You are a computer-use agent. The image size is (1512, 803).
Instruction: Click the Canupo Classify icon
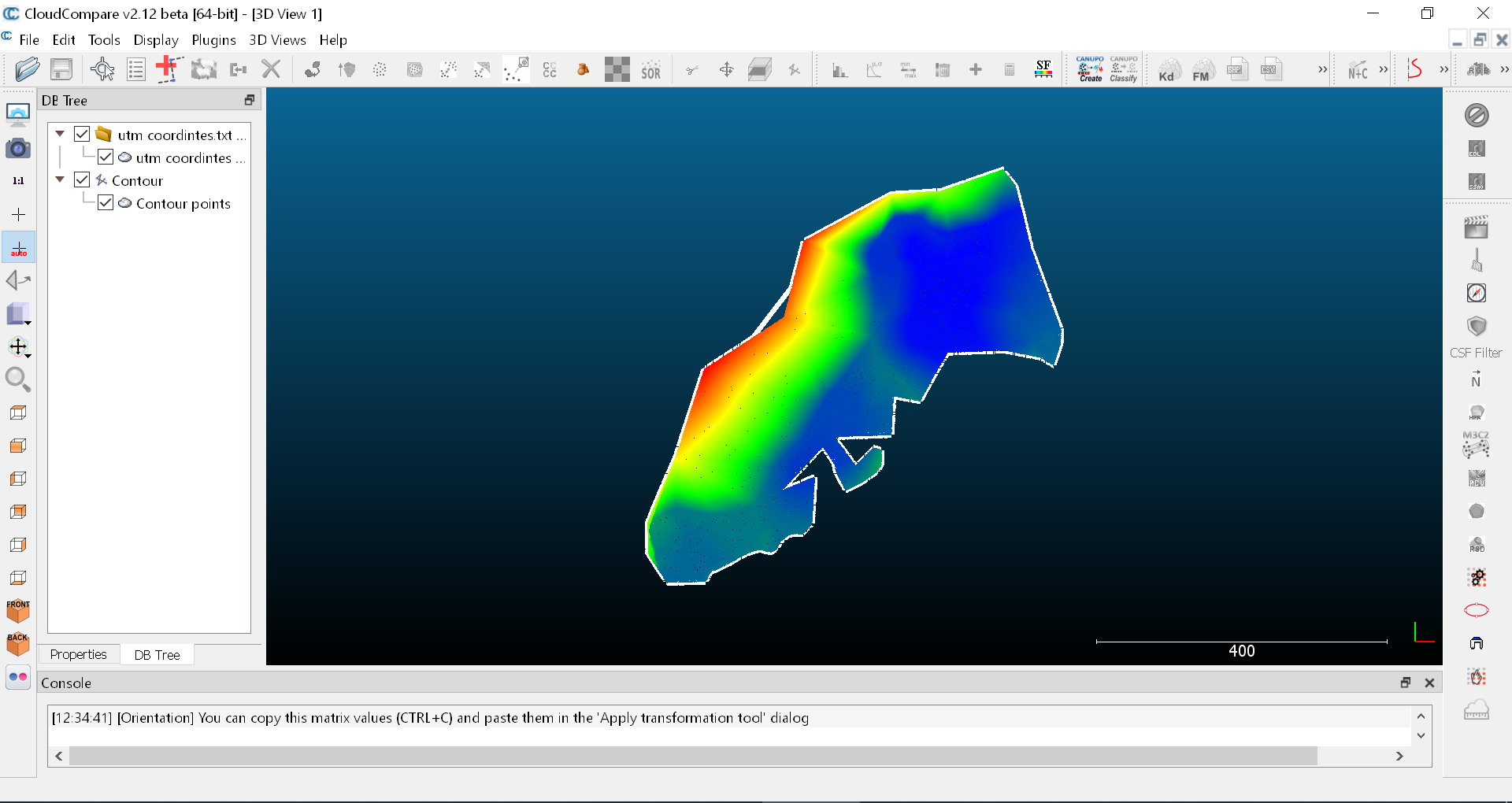[1124, 70]
